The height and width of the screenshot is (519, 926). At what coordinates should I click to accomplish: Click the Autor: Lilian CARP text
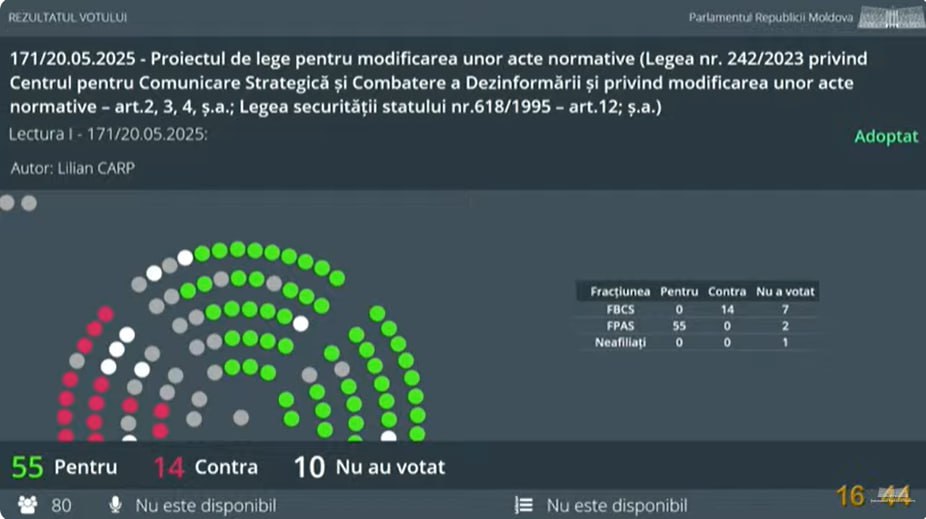tap(73, 168)
